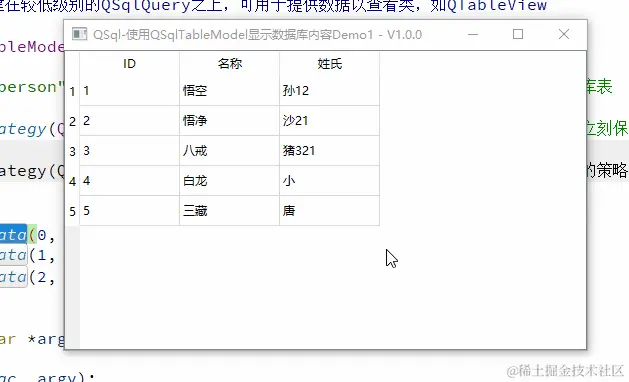The width and height of the screenshot is (629, 382).
Task: Select the 八戒 name cell
Action: [229, 151]
